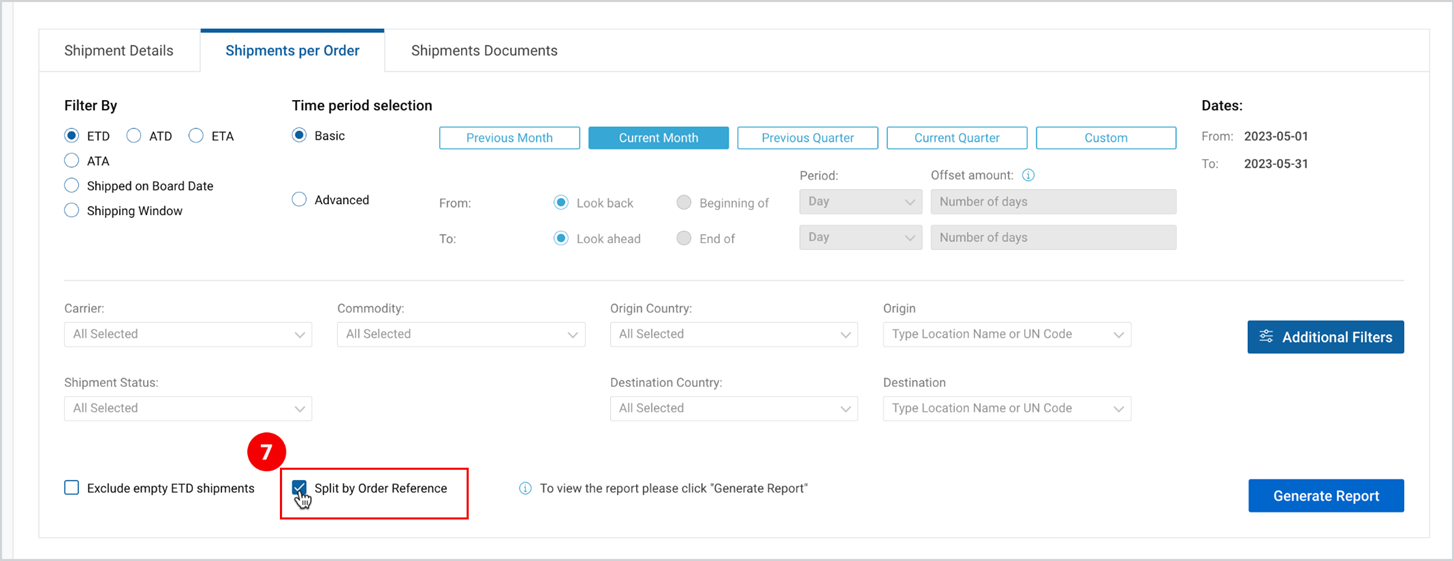The height and width of the screenshot is (561, 1454).
Task: Click the To date 2023-05-31 value
Action: [1276, 164]
